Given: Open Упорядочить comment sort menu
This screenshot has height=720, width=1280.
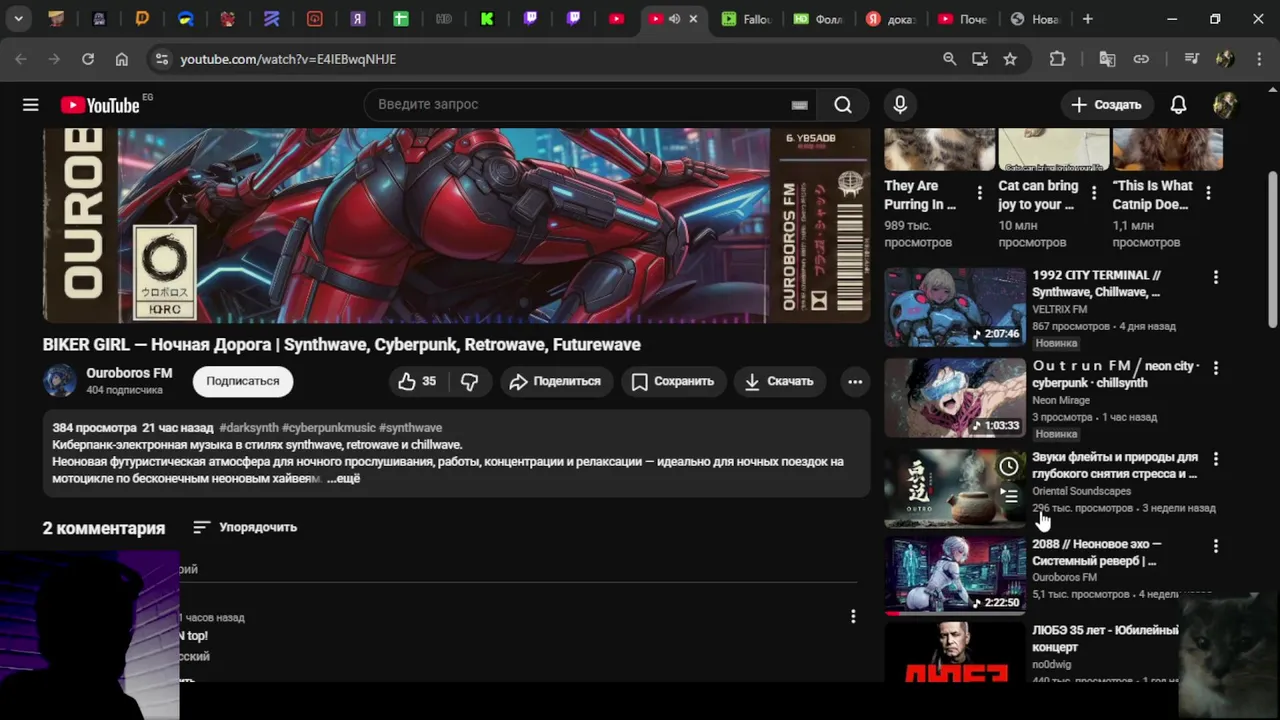Looking at the screenshot, I should (x=245, y=527).
